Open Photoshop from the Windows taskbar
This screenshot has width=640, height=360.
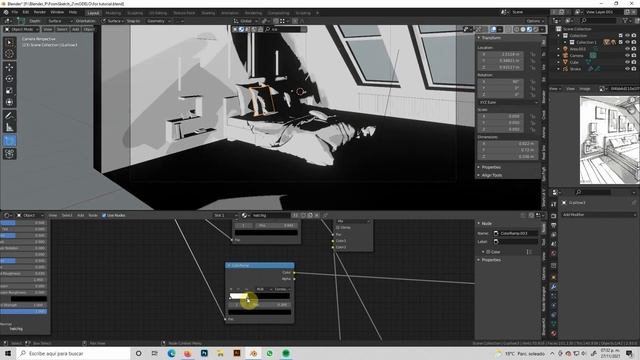pyautogui.click(x=204, y=353)
